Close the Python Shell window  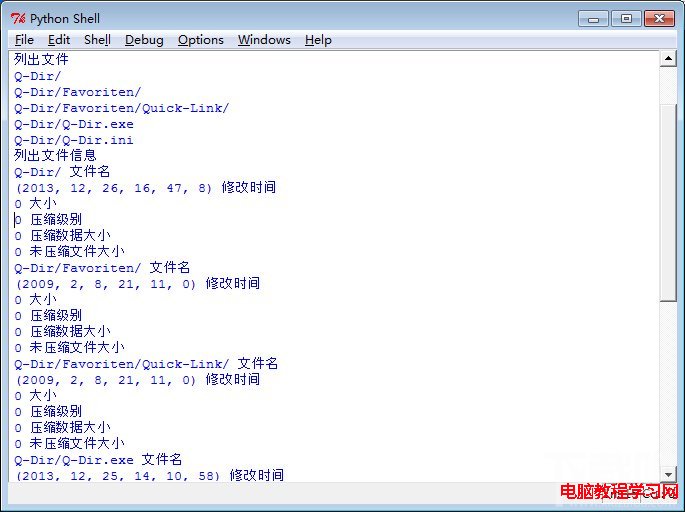click(x=659, y=19)
